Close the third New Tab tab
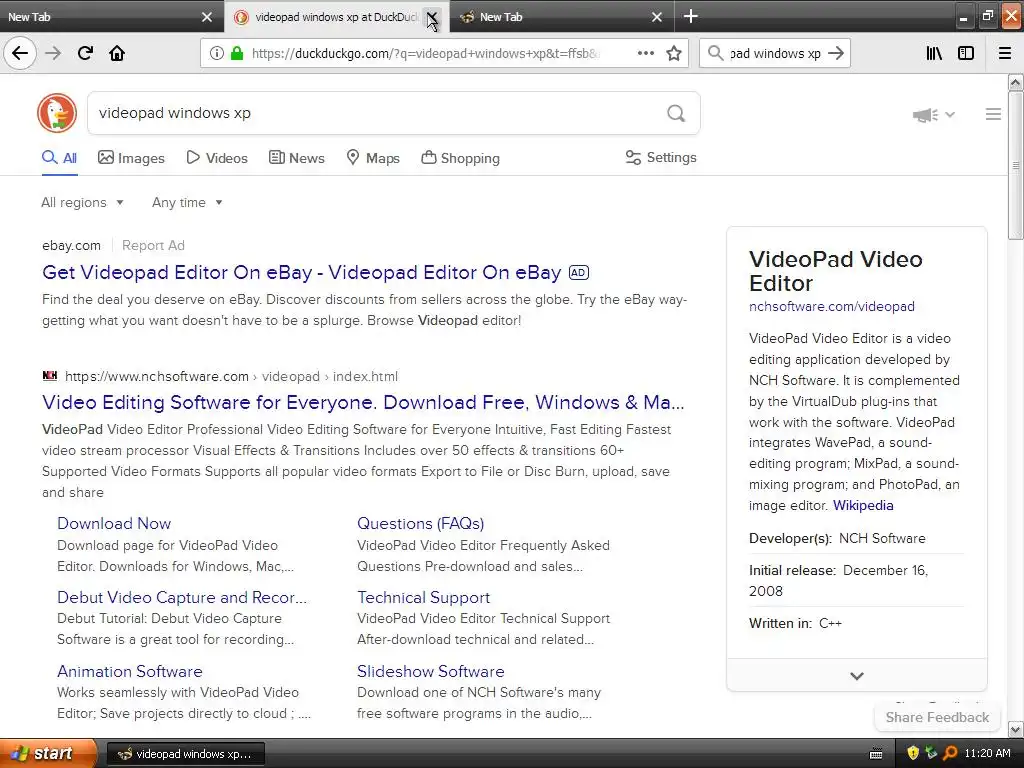This screenshot has width=1024, height=768. point(657,17)
